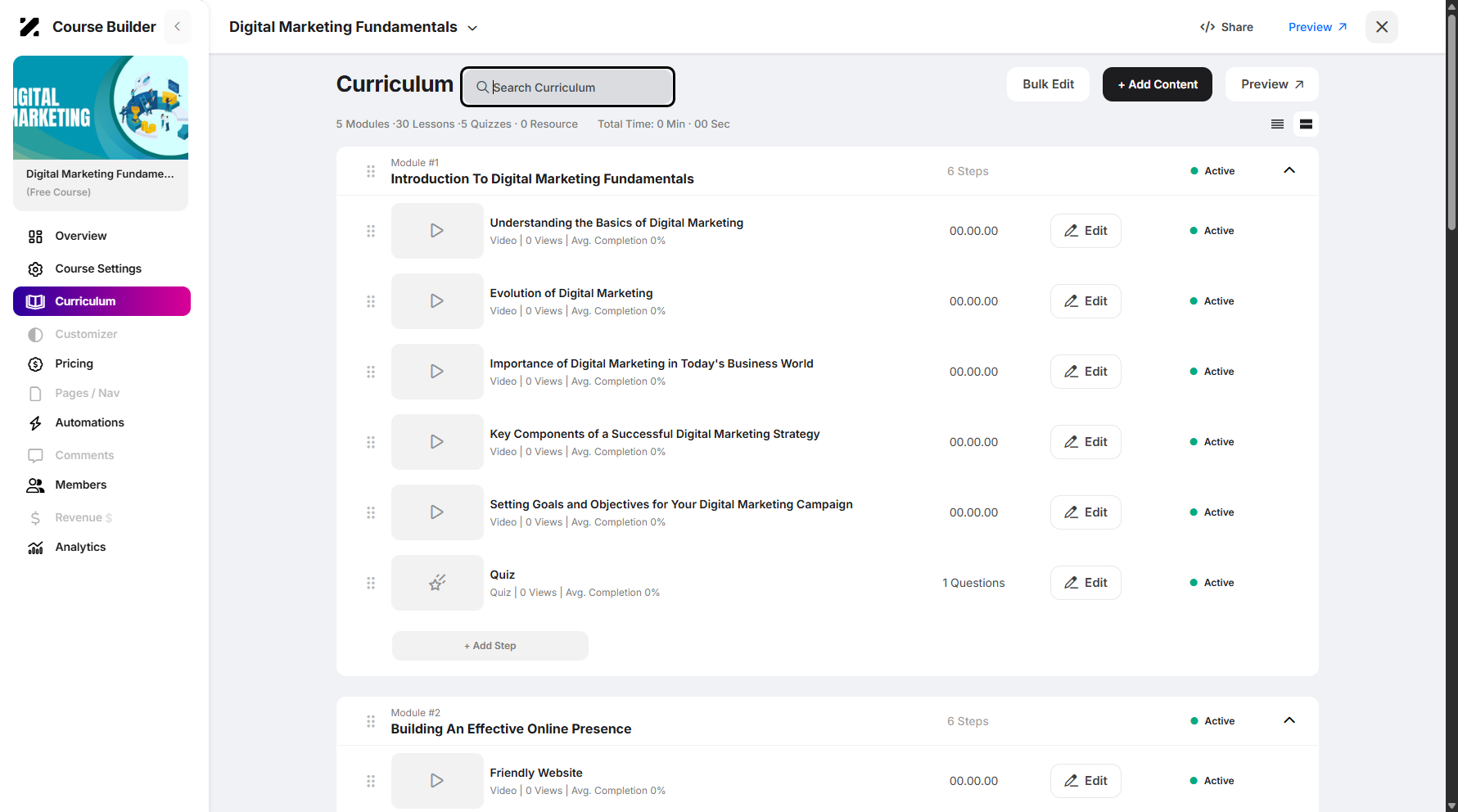Image resolution: width=1458 pixels, height=812 pixels.
Task: Open Automations in the sidebar
Action: (102, 422)
